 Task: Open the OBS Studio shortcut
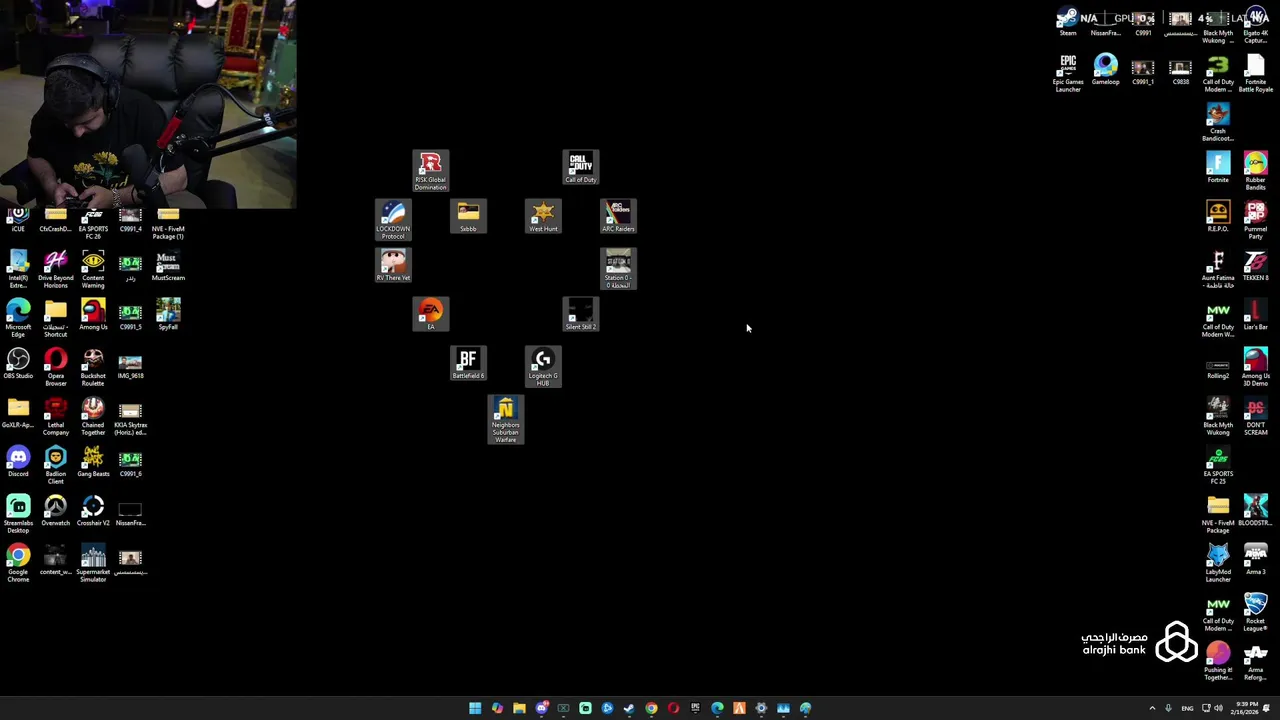pos(18,363)
